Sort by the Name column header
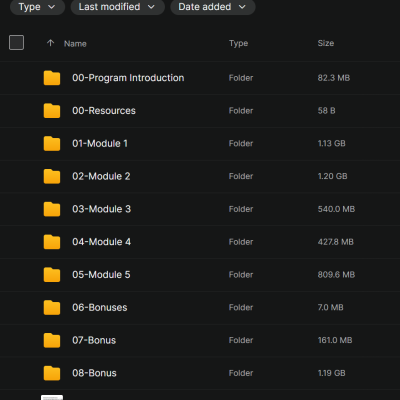 click(x=75, y=44)
